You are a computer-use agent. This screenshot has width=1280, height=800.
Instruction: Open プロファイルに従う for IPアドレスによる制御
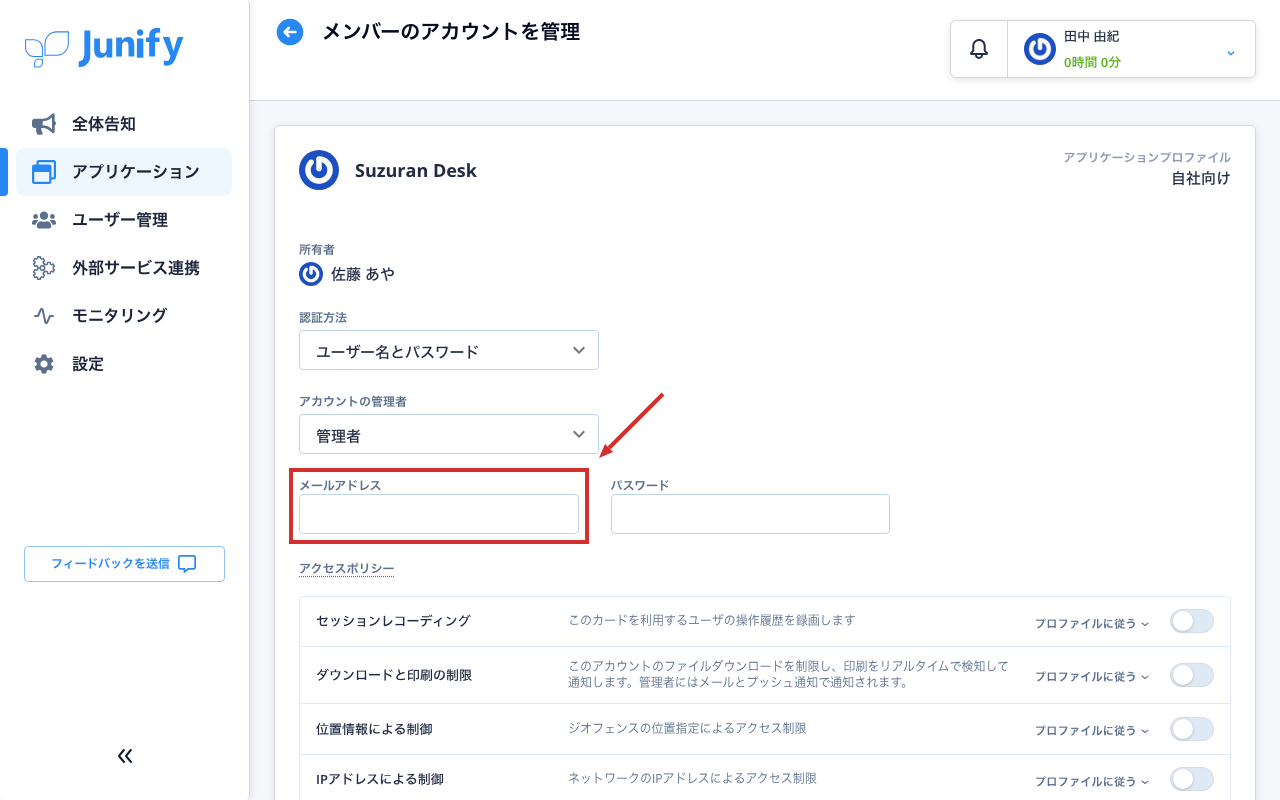[x=1092, y=781]
